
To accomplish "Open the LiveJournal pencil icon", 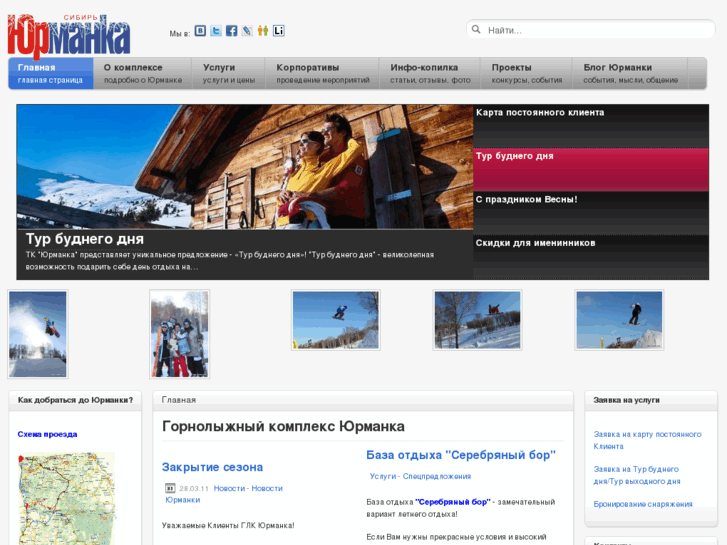I will point(247,31).
